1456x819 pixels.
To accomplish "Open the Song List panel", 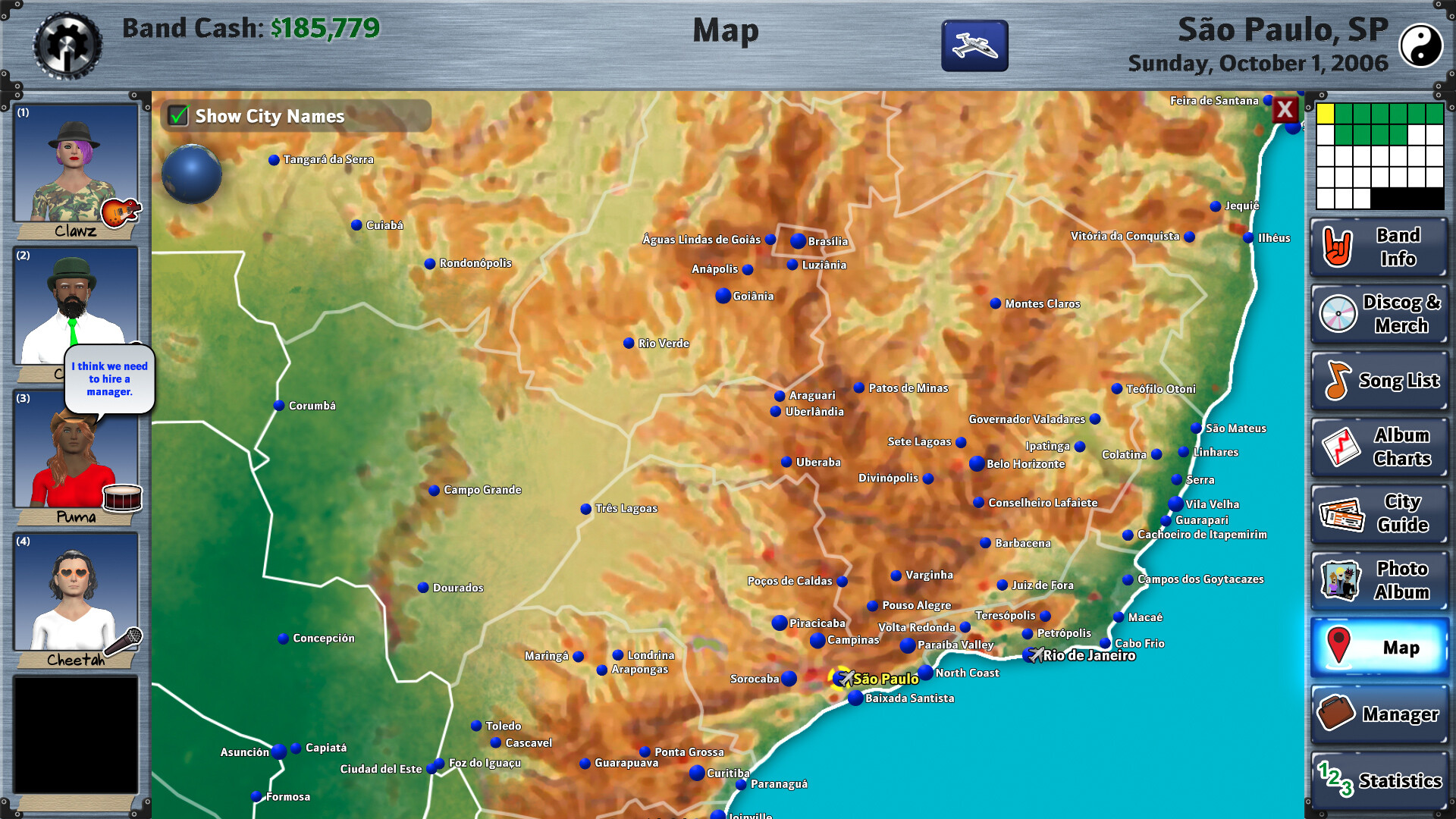I will pos(1379,380).
